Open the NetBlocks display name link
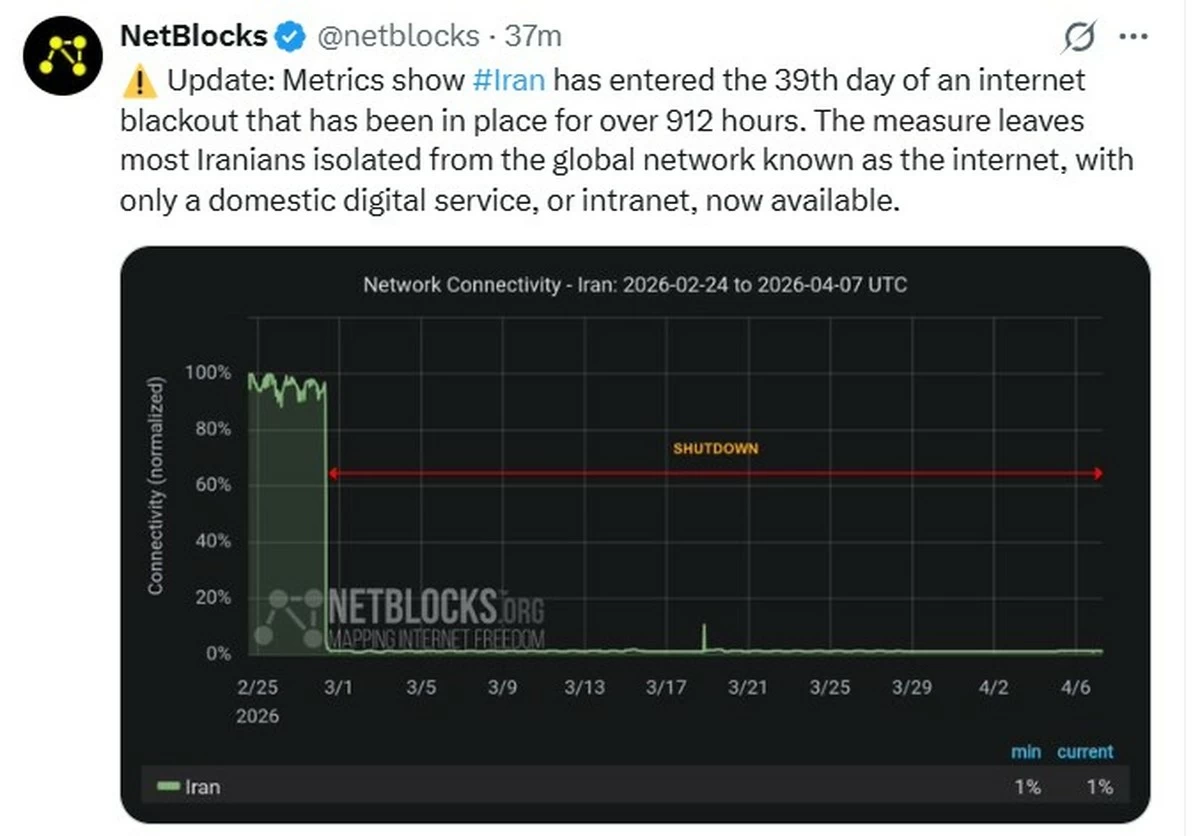This screenshot has width=1200, height=836. [x=193, y=37]
